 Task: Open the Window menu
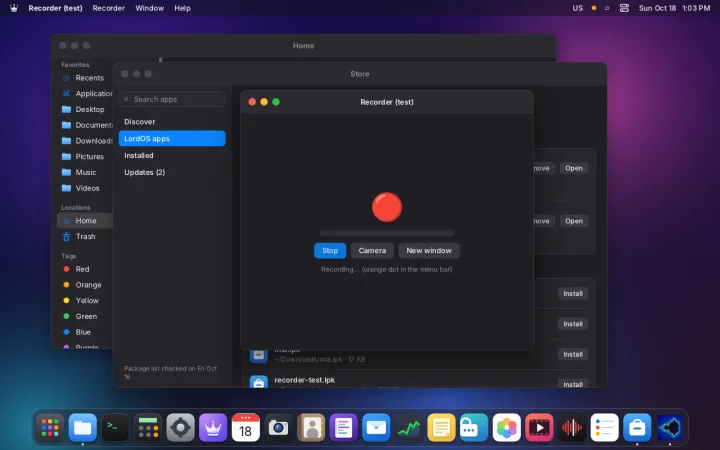coord(149,8)
